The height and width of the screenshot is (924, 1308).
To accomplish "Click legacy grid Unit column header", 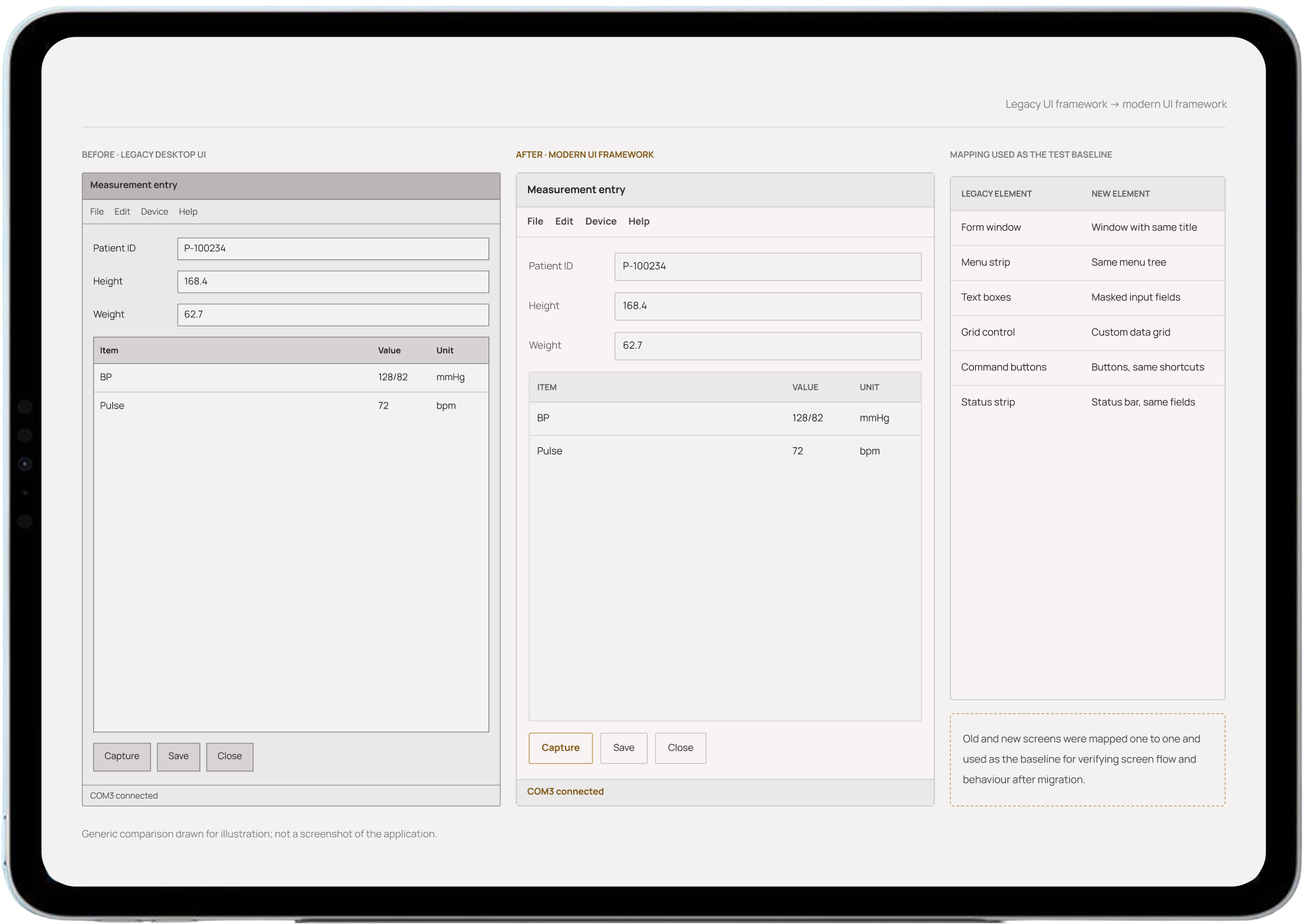I will [445, 351].
